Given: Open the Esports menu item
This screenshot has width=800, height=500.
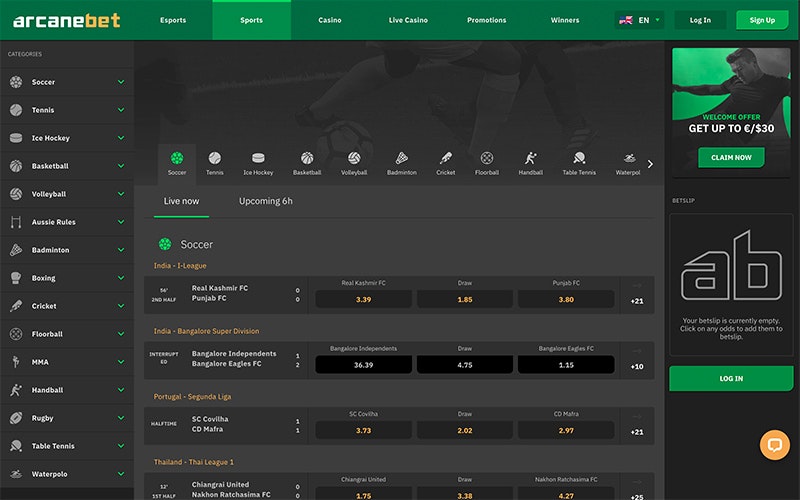Looking at the screenshot, I should pos(173,20).
